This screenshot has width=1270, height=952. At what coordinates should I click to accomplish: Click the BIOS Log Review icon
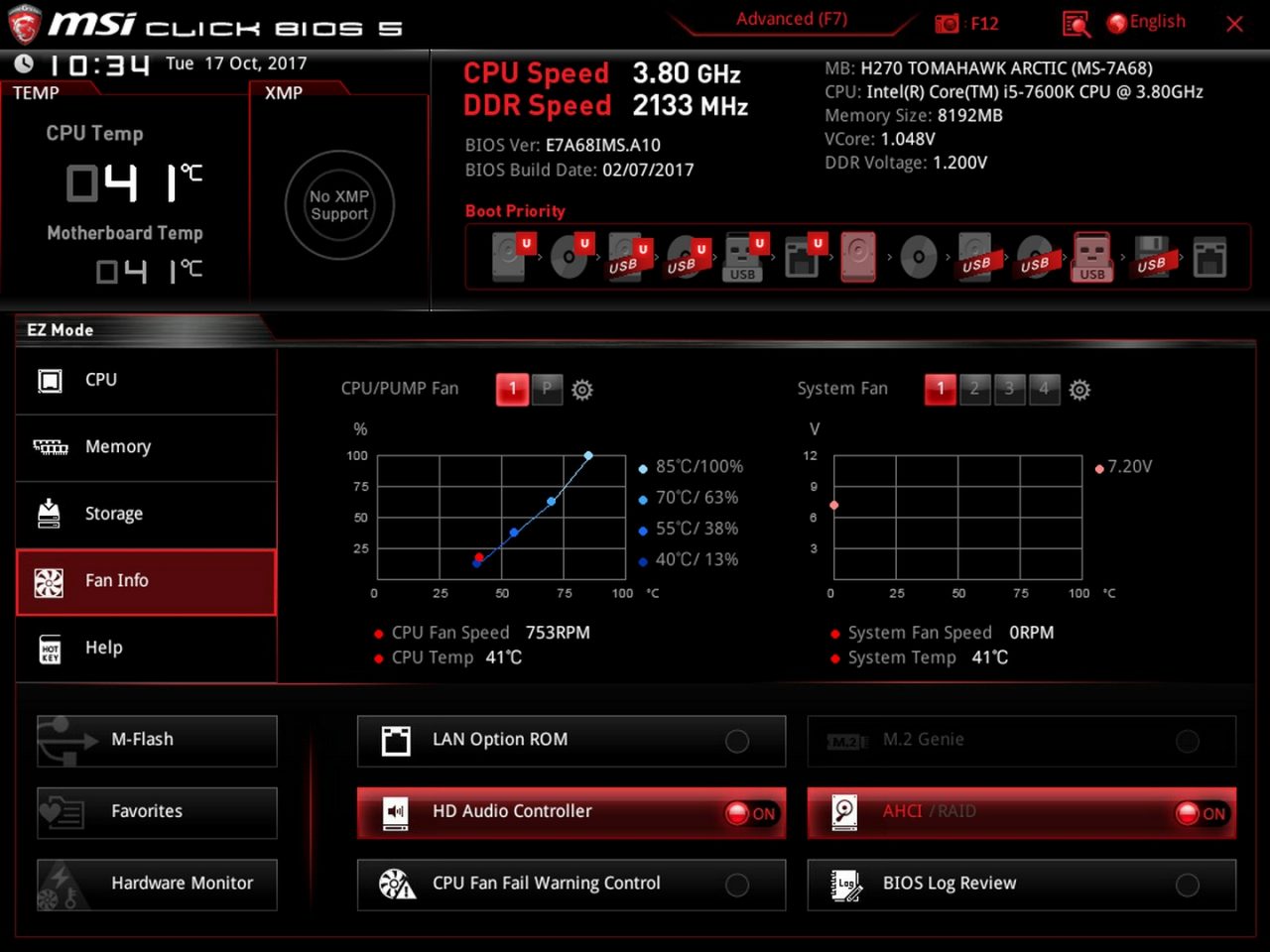845,884
